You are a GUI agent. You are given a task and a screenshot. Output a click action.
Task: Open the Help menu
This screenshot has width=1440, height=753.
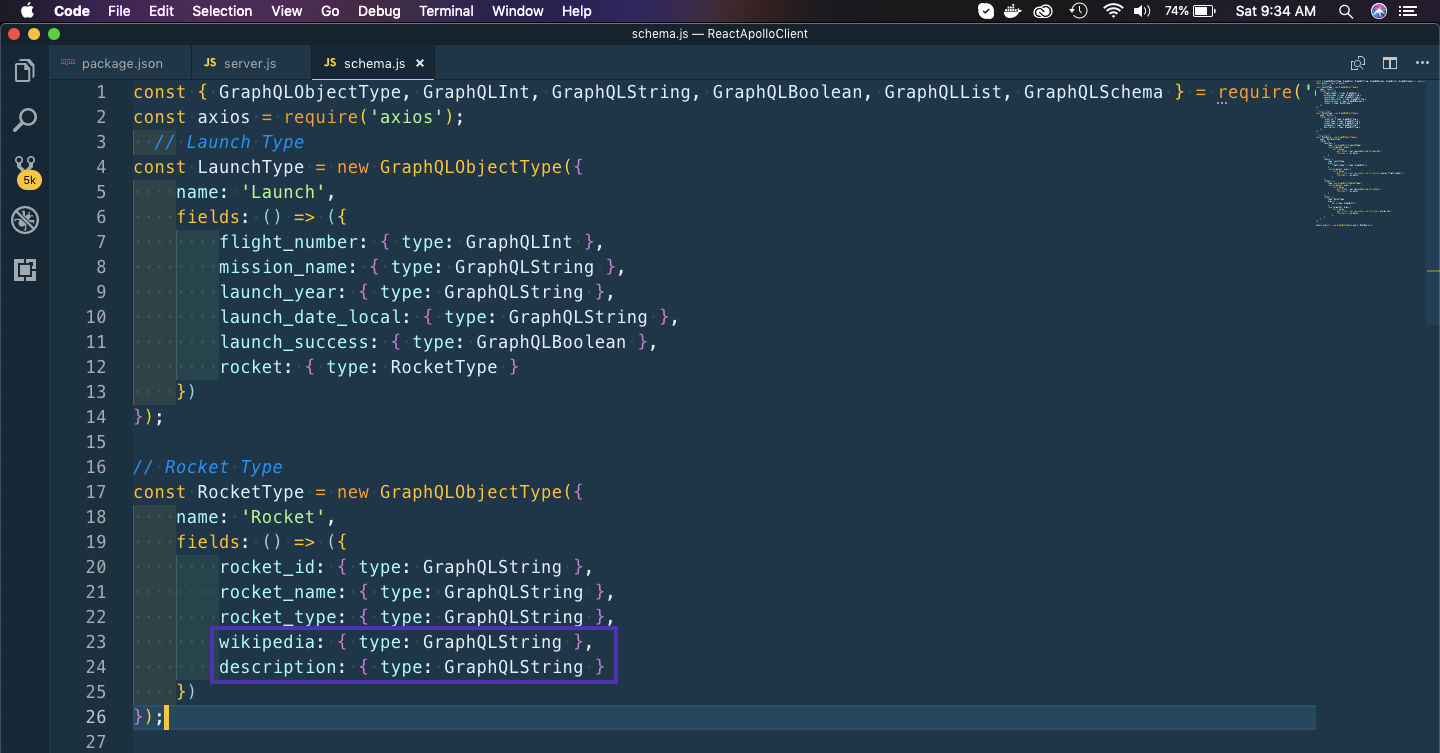click(x=577, y=11)
